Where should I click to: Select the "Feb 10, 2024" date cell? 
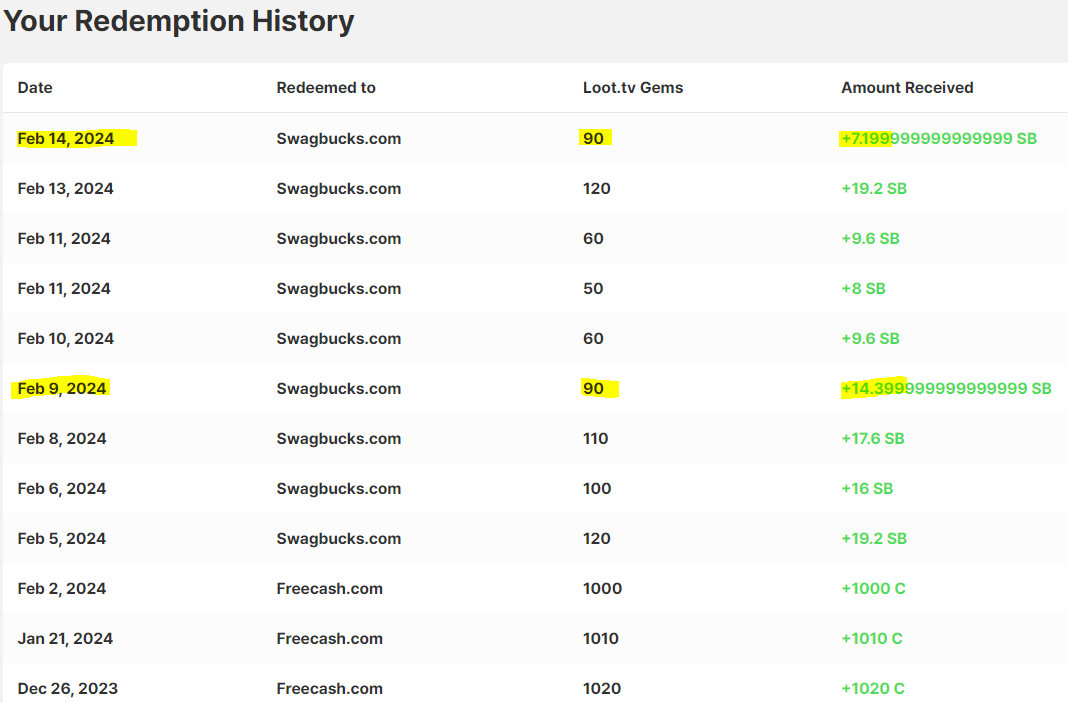[x=65, y=339]
